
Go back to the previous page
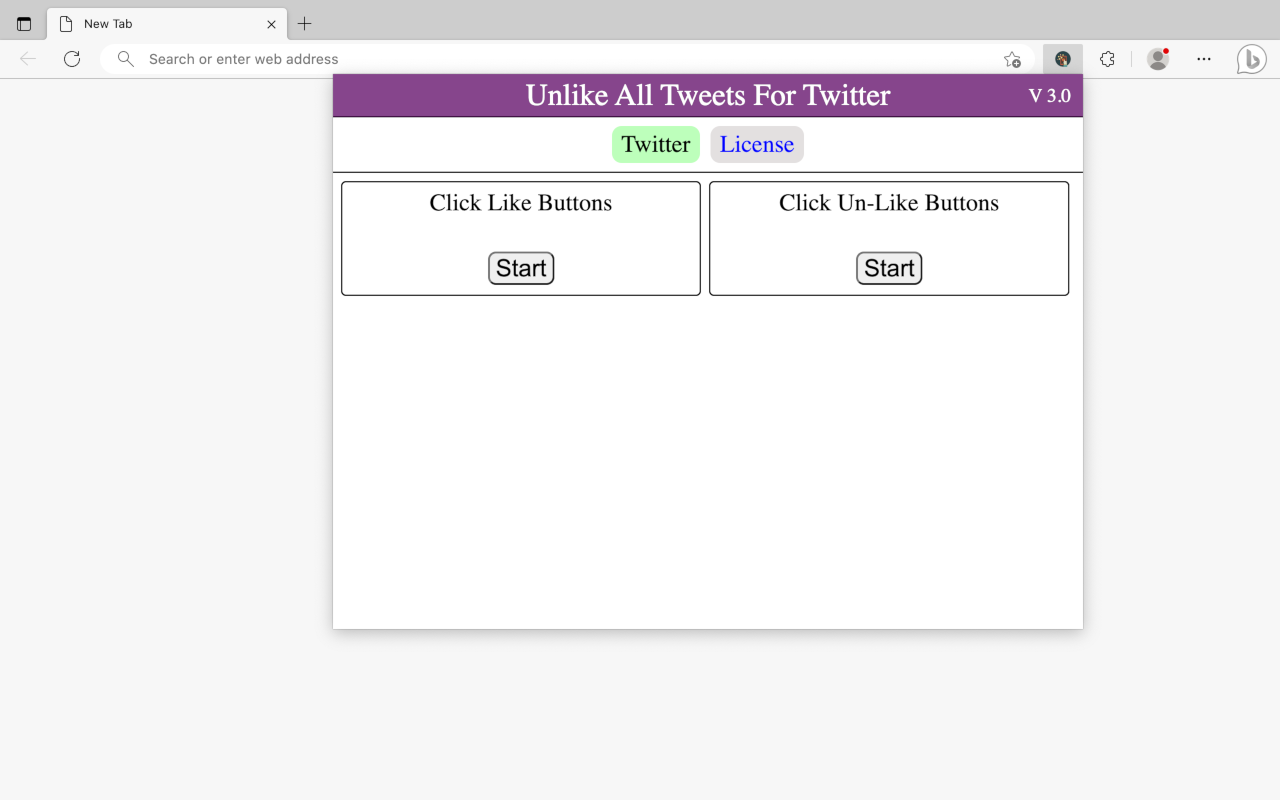28,59
